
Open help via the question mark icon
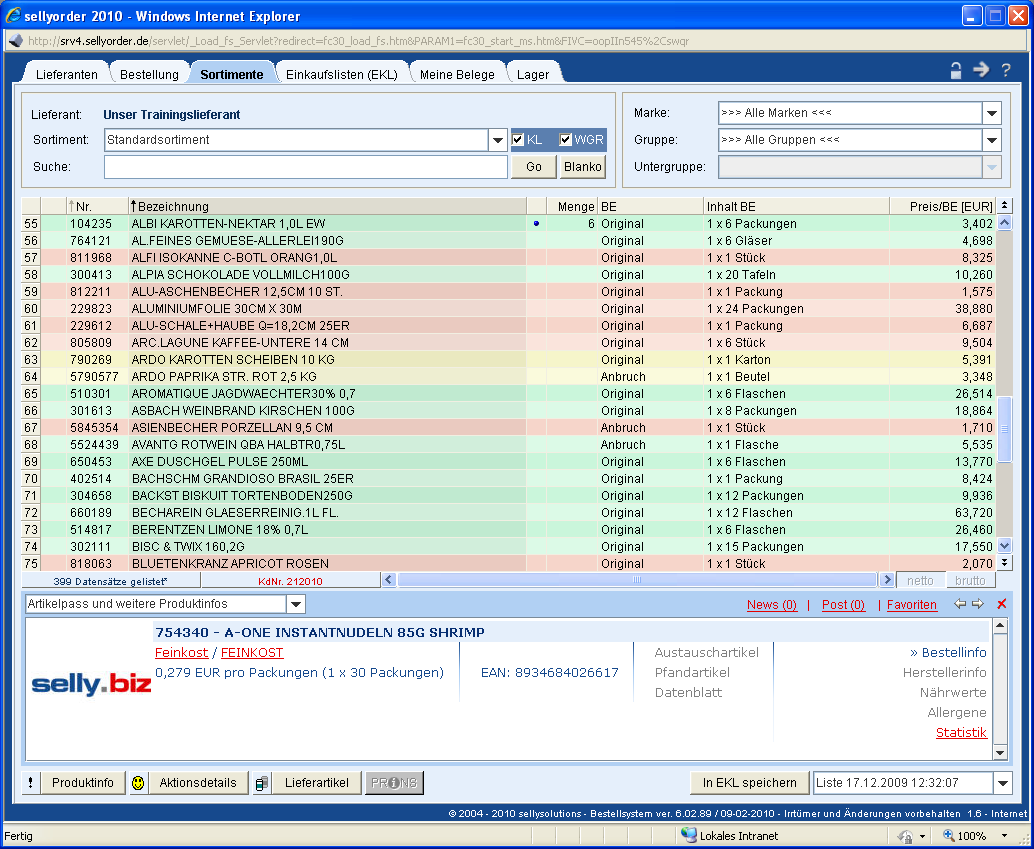point(1005,70)
